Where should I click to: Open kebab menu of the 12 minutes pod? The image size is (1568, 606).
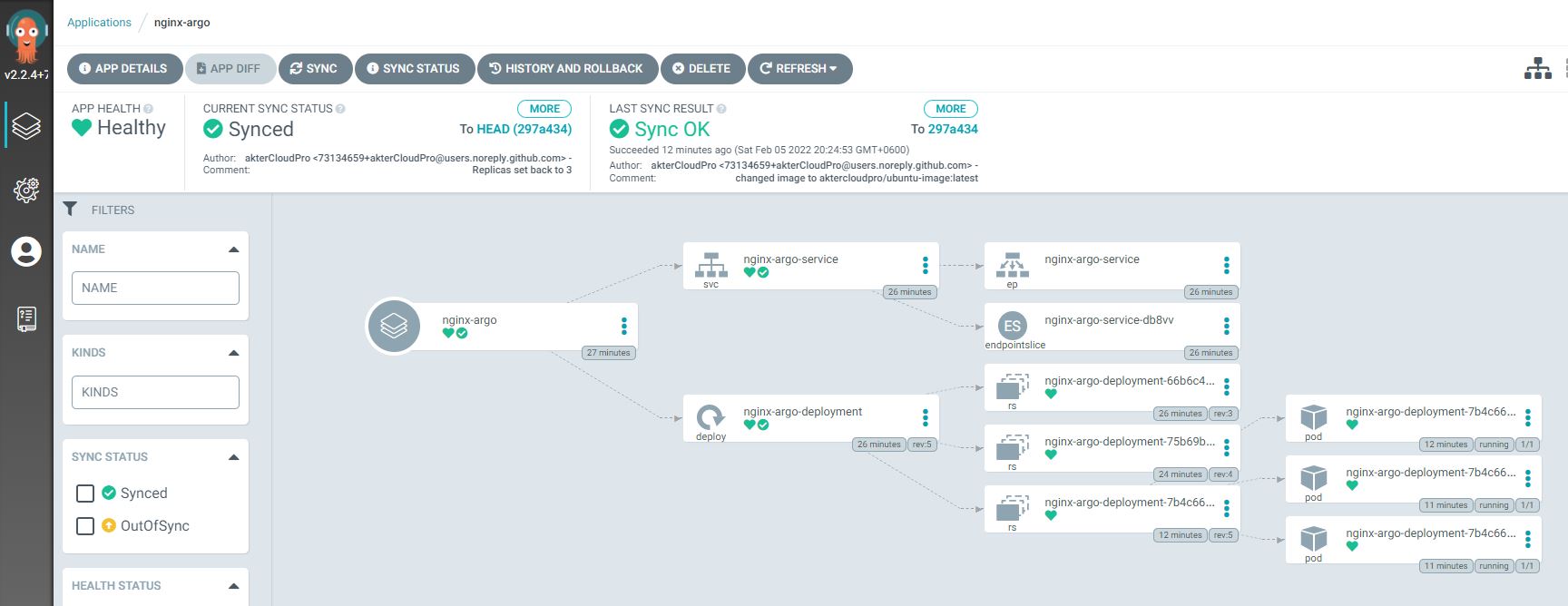tap(1527, 417)
